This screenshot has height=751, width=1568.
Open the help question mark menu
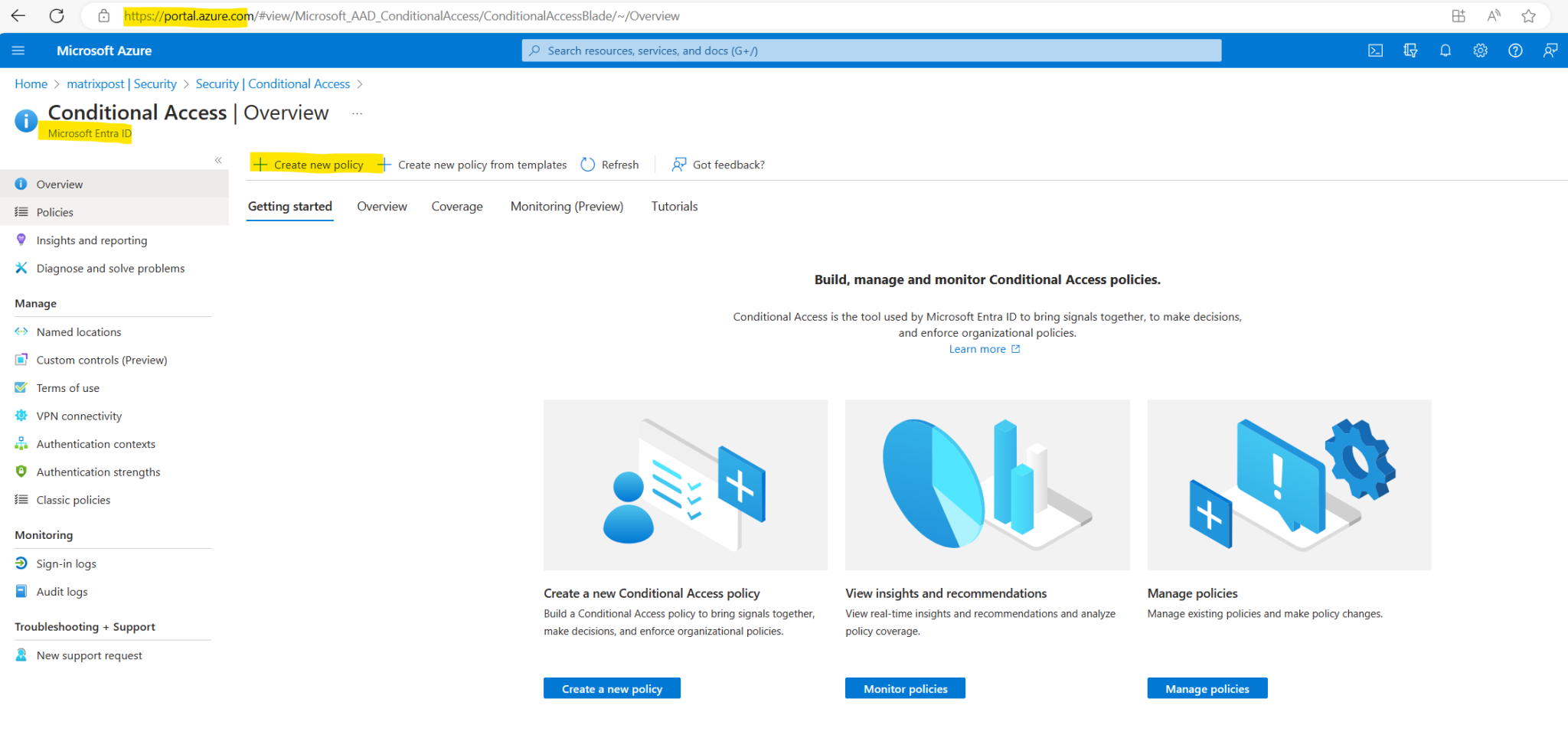point(1515,50)
